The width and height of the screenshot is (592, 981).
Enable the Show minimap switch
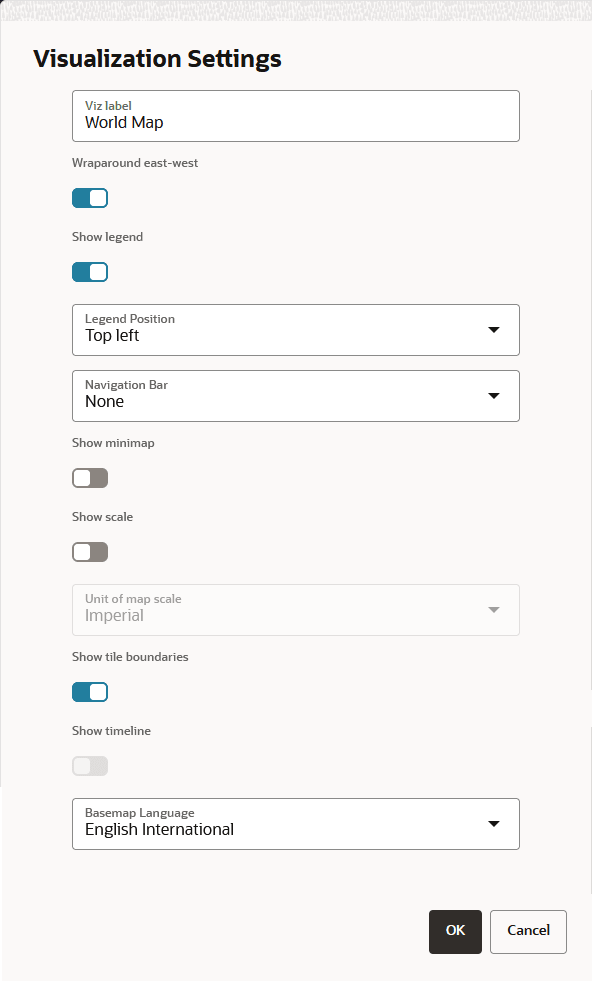point(90,478)
